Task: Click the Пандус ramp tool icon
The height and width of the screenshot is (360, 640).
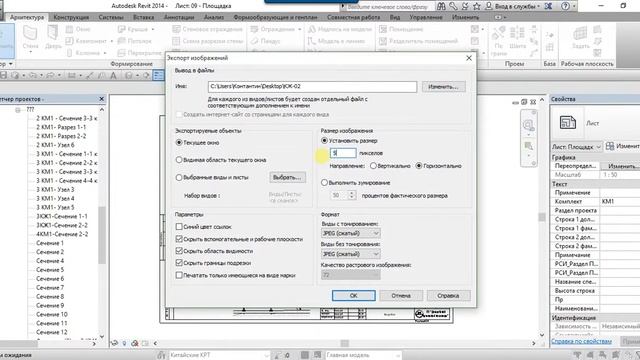Action: [255, 41]
